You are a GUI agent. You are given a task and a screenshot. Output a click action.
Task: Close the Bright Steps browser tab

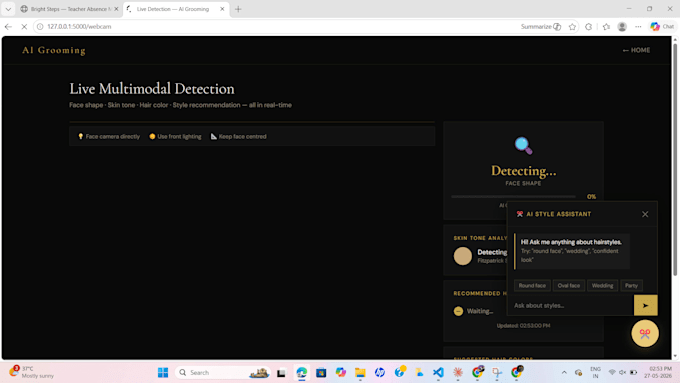116,9
